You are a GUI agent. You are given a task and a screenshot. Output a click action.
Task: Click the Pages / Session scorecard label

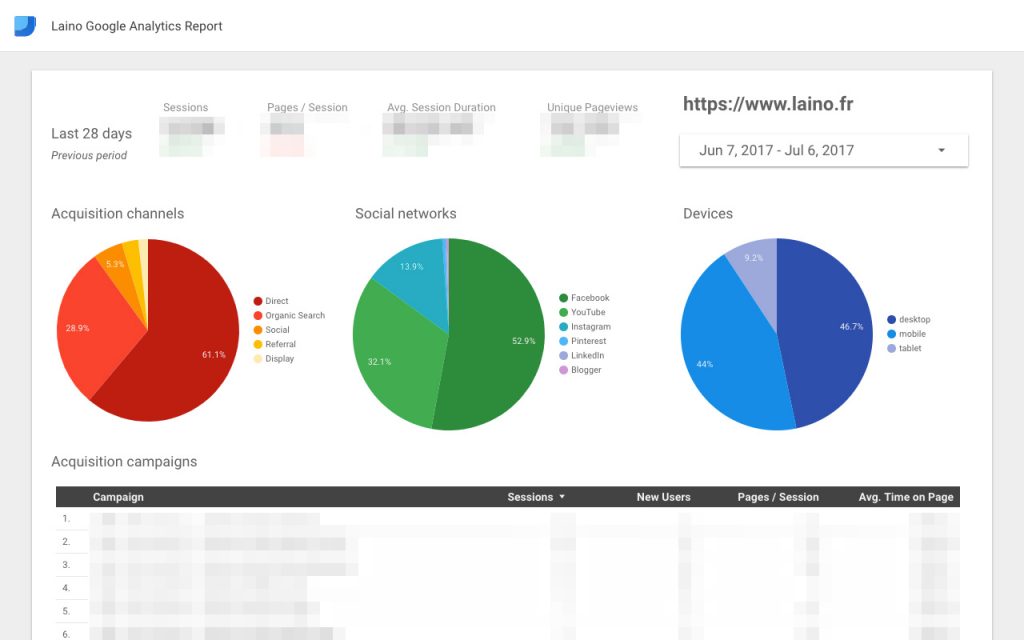(307, 107)
